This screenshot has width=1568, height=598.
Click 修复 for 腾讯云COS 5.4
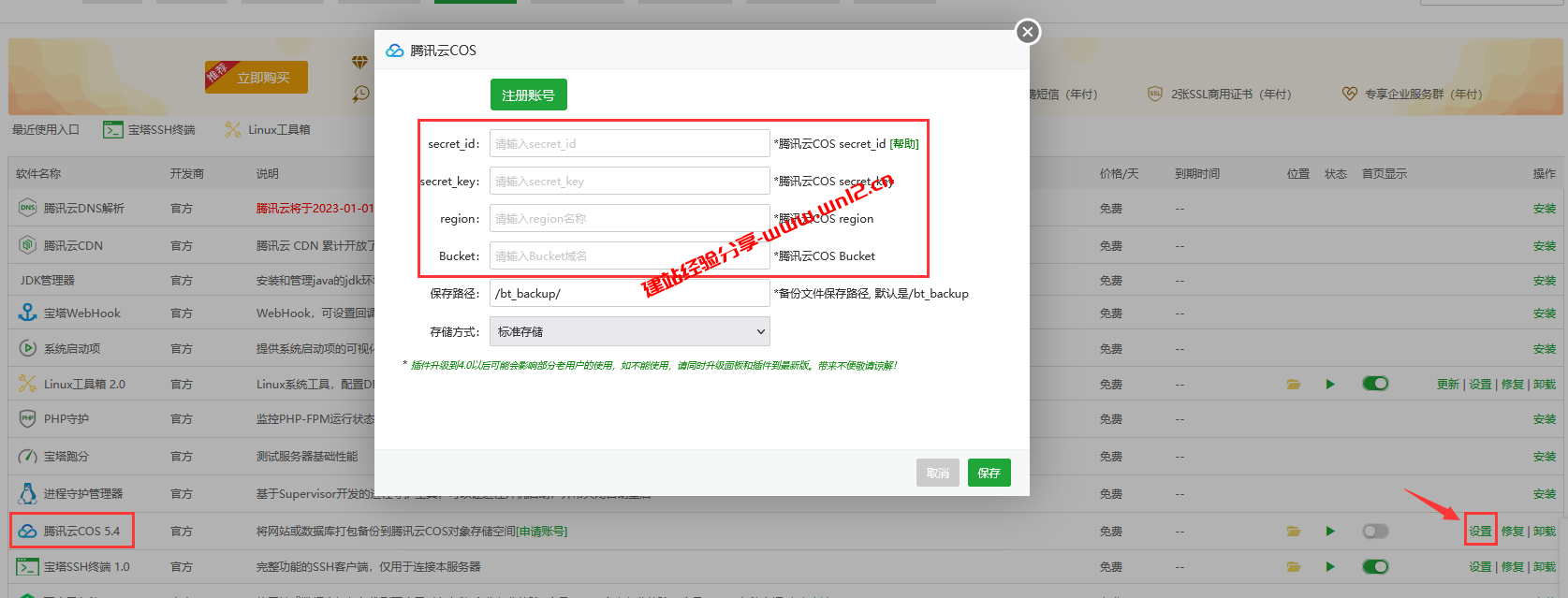click(1513, 531)
